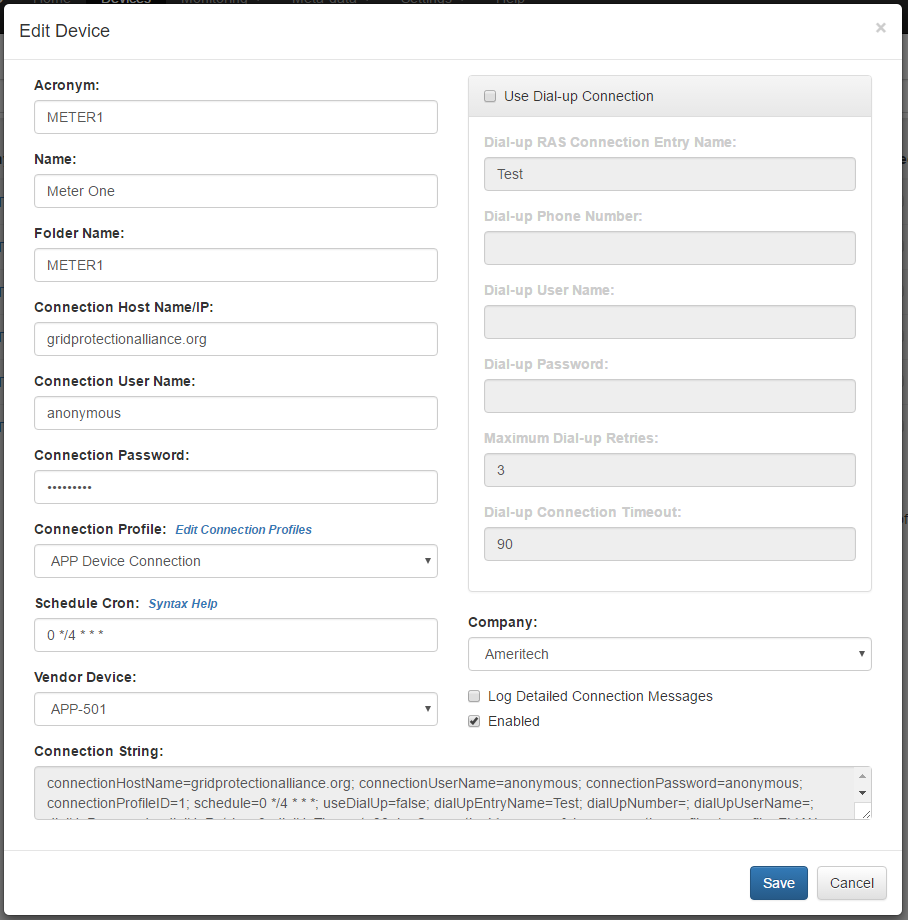Click into the Name field

(x=236, y=191)
